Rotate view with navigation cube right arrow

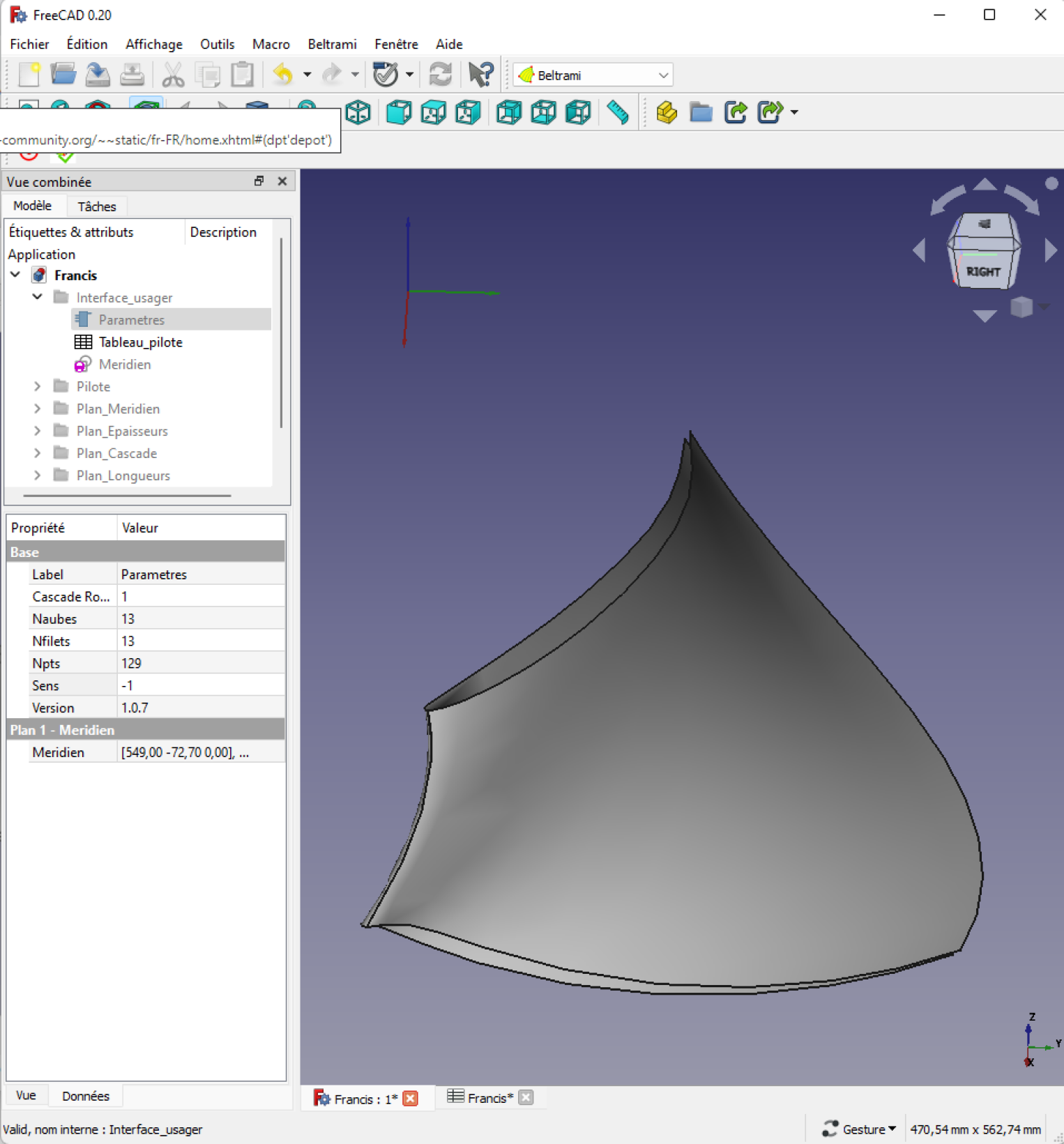(1050, 250)
